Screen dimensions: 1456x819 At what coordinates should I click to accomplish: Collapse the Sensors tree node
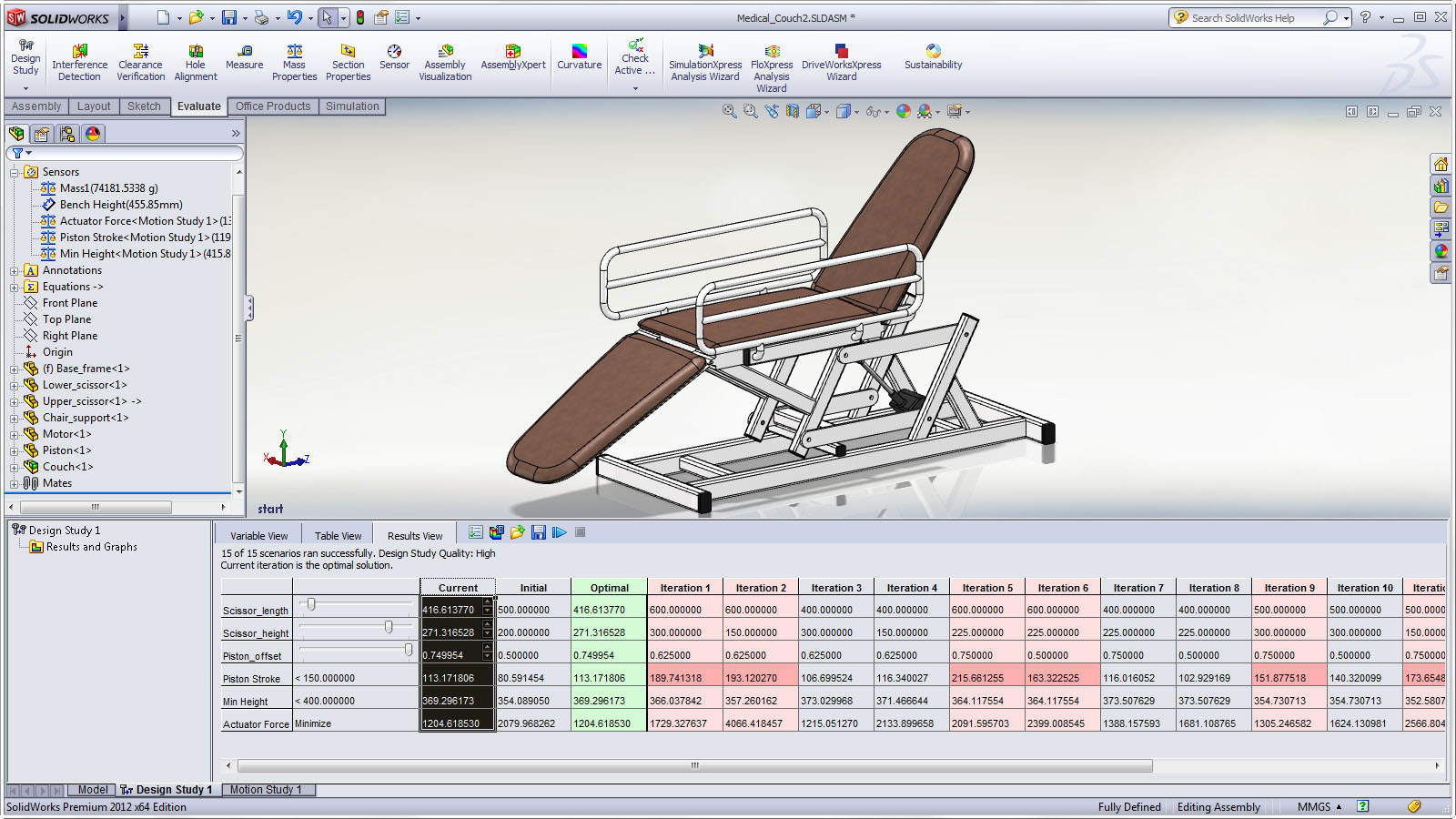[15, 173]
